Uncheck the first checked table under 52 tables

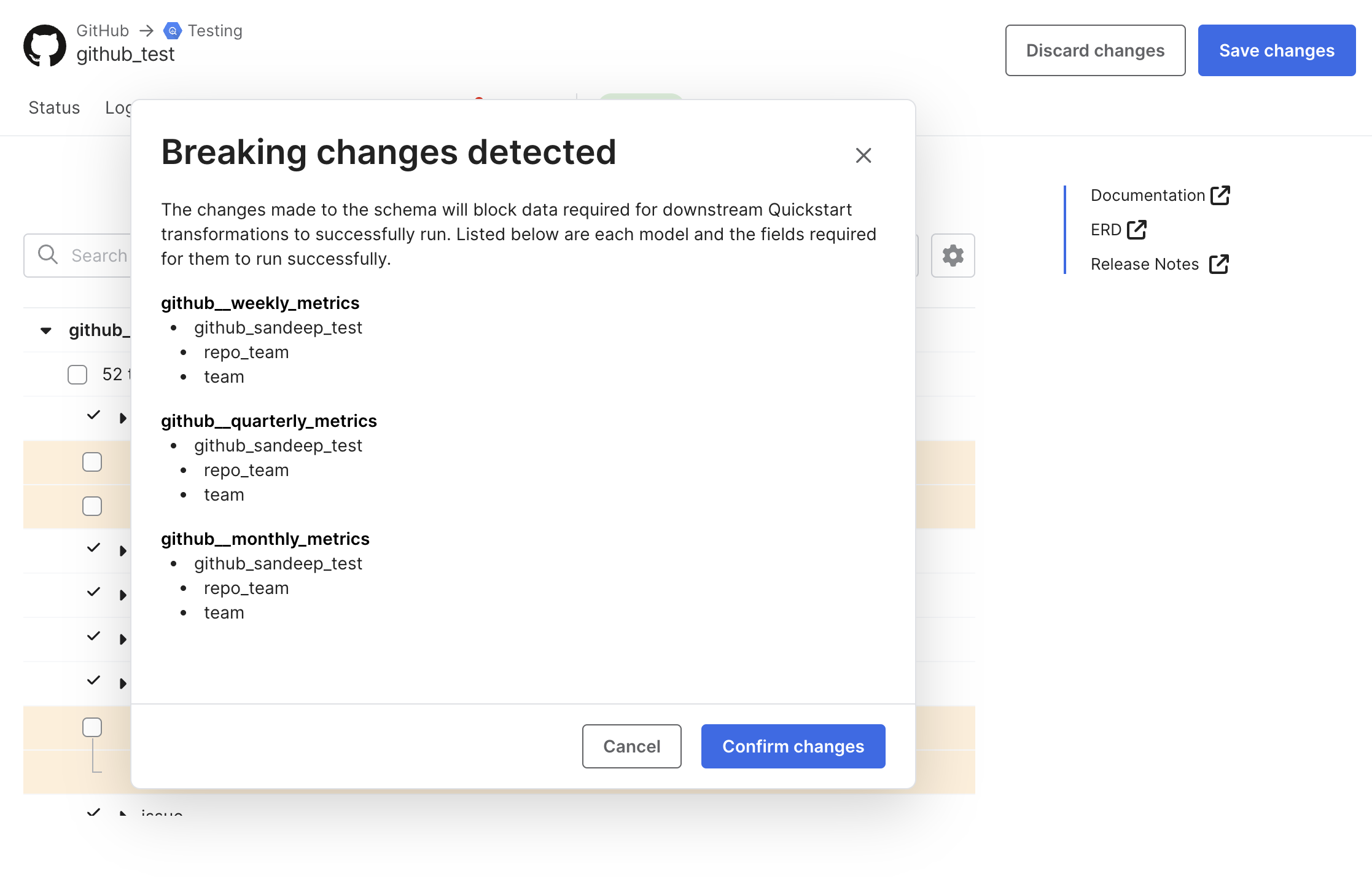(x=93, y=415)
